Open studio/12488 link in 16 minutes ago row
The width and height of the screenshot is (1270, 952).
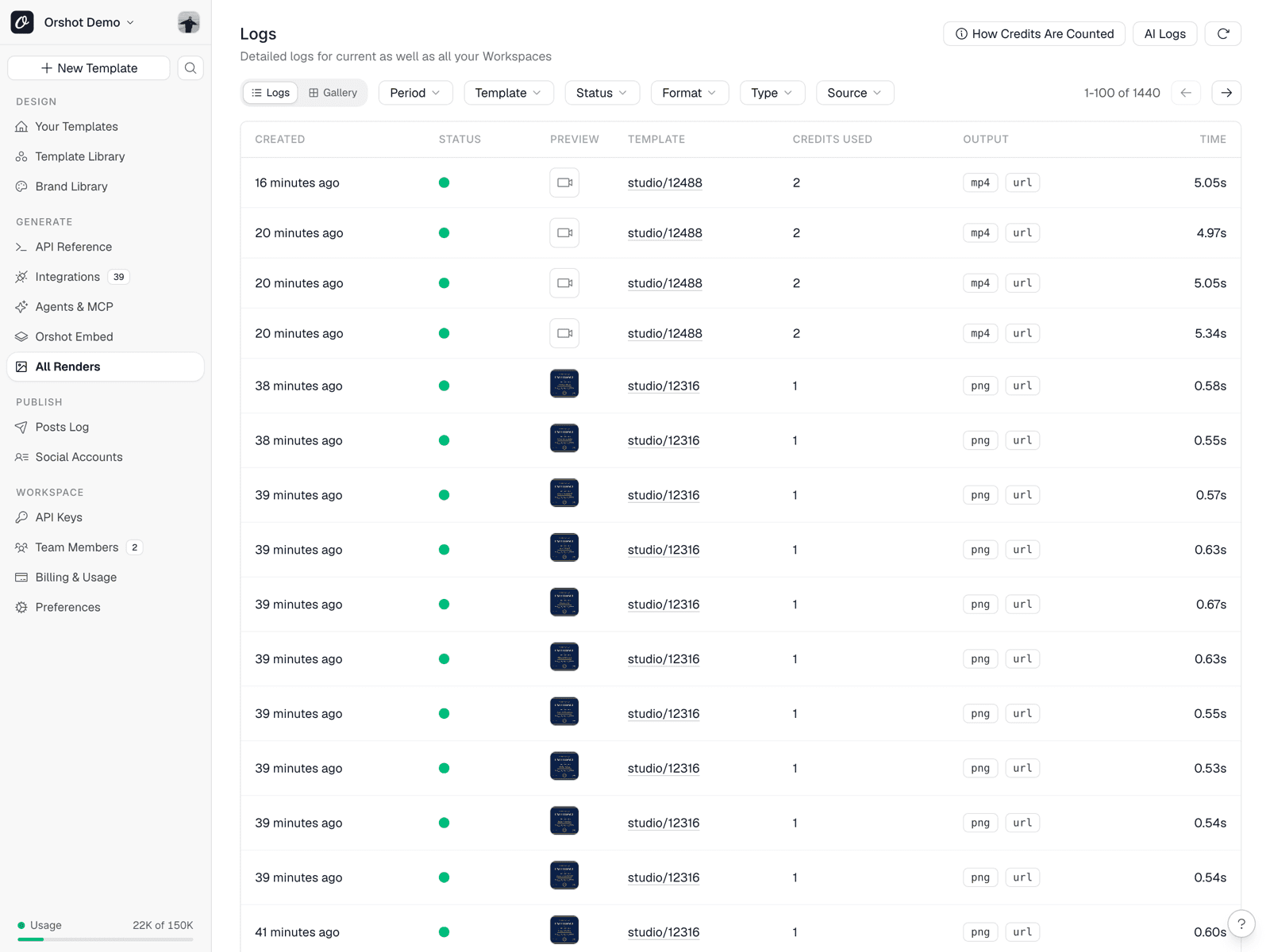(665, 182)
